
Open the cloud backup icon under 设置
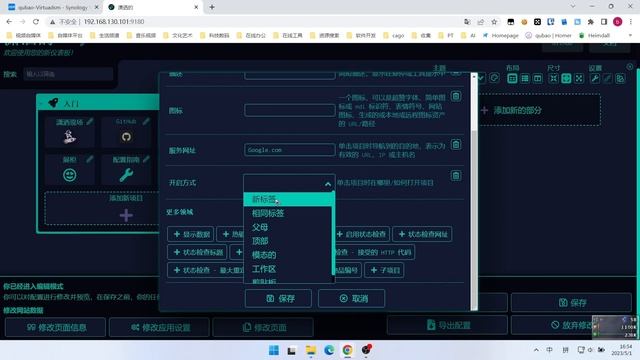point(620,78)
